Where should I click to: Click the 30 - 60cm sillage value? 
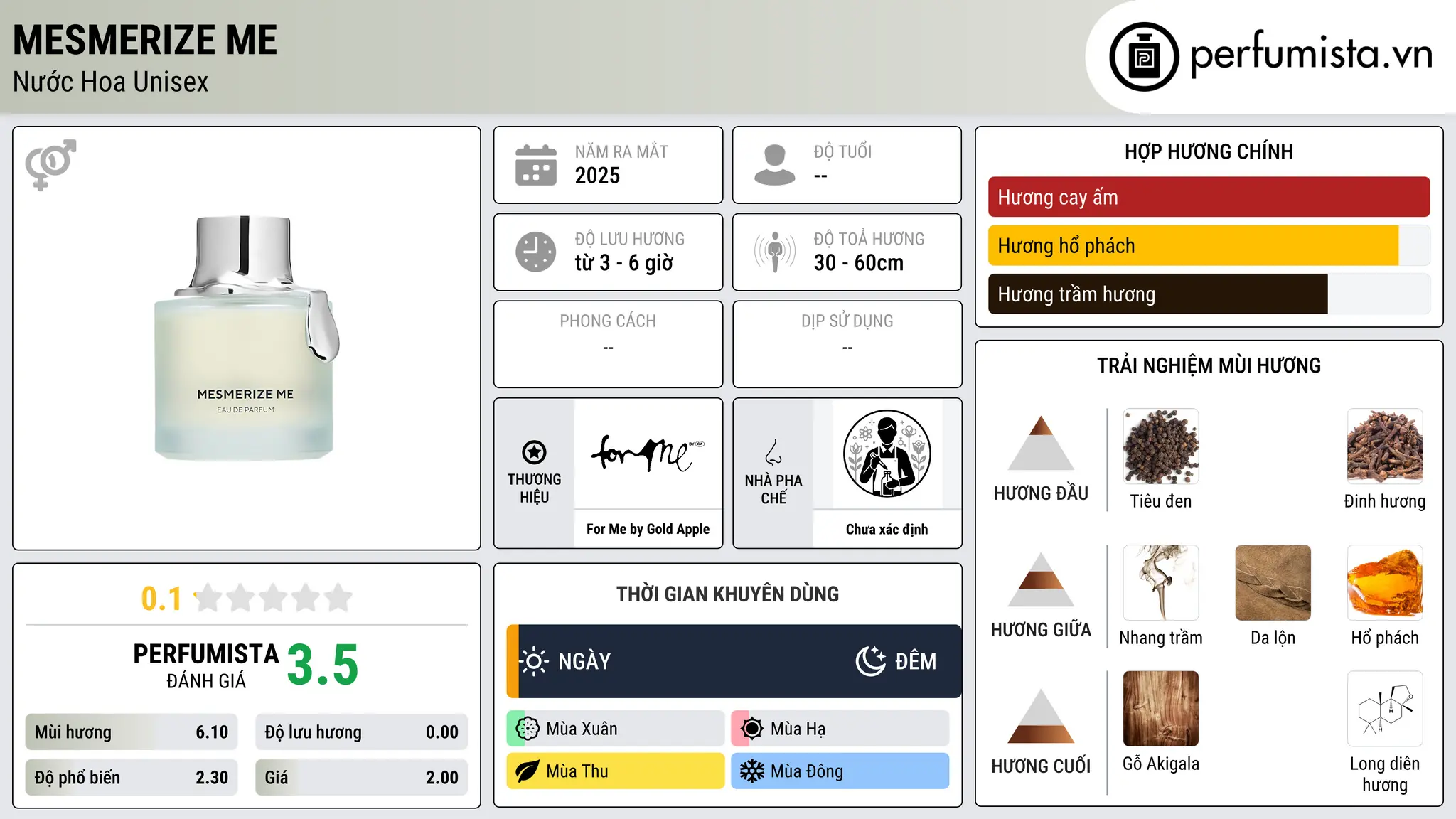coord(858,263)
